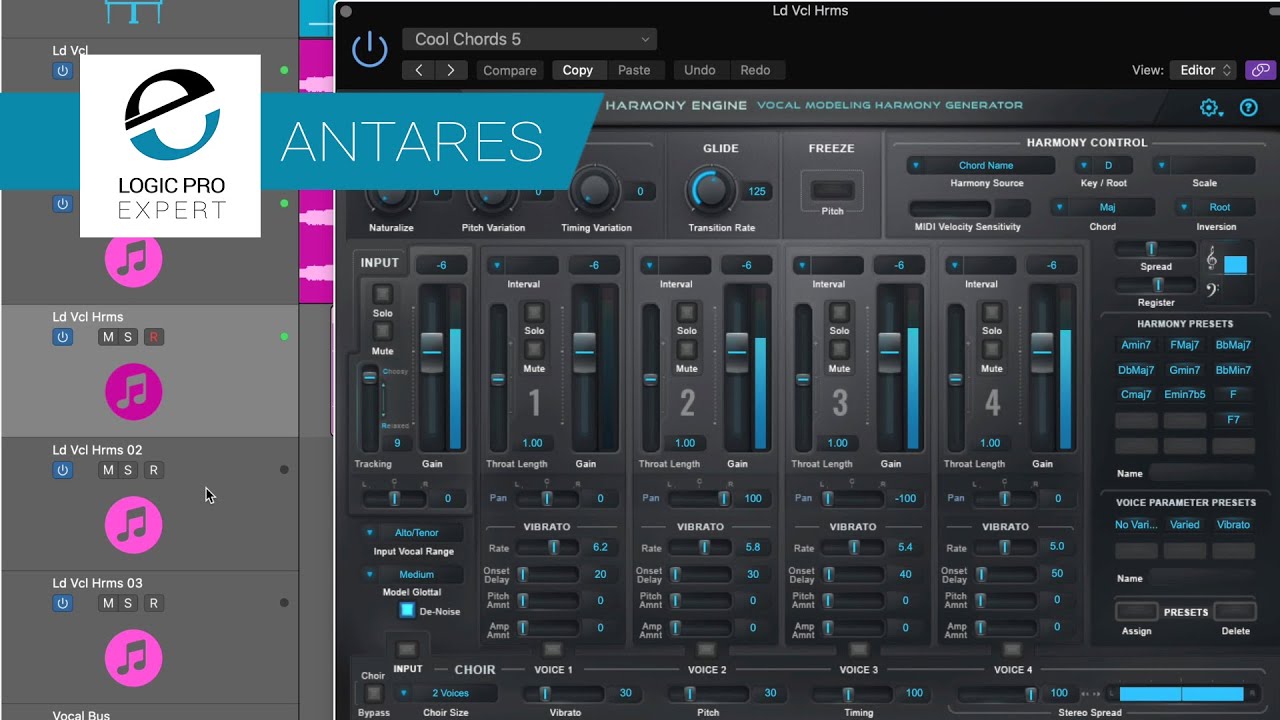Click the Voice Parameter Presets Name field
This screenshot has width=1280, height=720.
coord(1202,578)
